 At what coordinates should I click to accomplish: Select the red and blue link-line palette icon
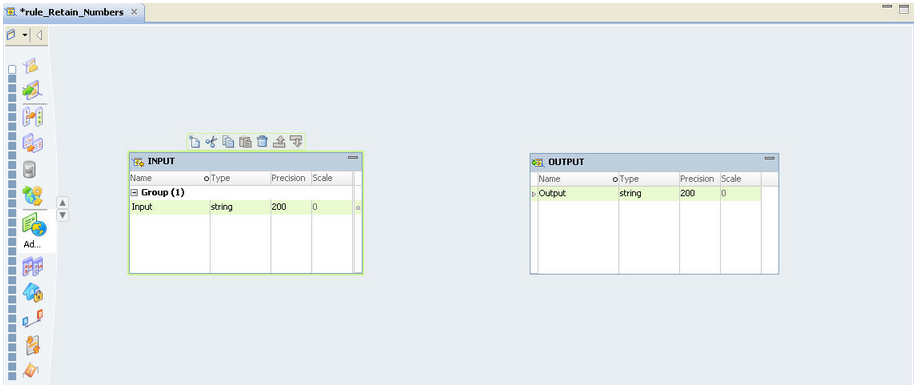tap(32, 319)
